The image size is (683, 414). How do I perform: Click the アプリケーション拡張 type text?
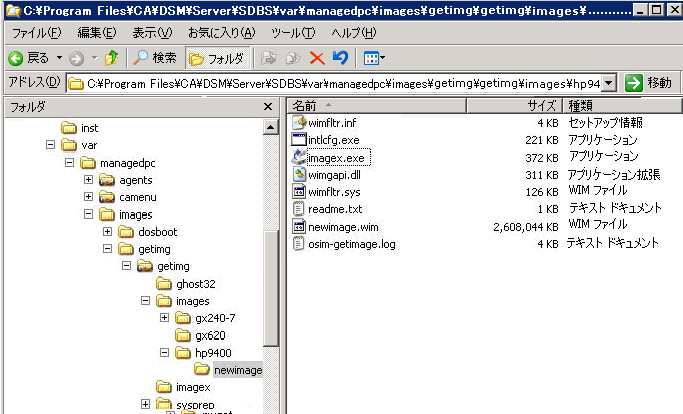(614, 174)
